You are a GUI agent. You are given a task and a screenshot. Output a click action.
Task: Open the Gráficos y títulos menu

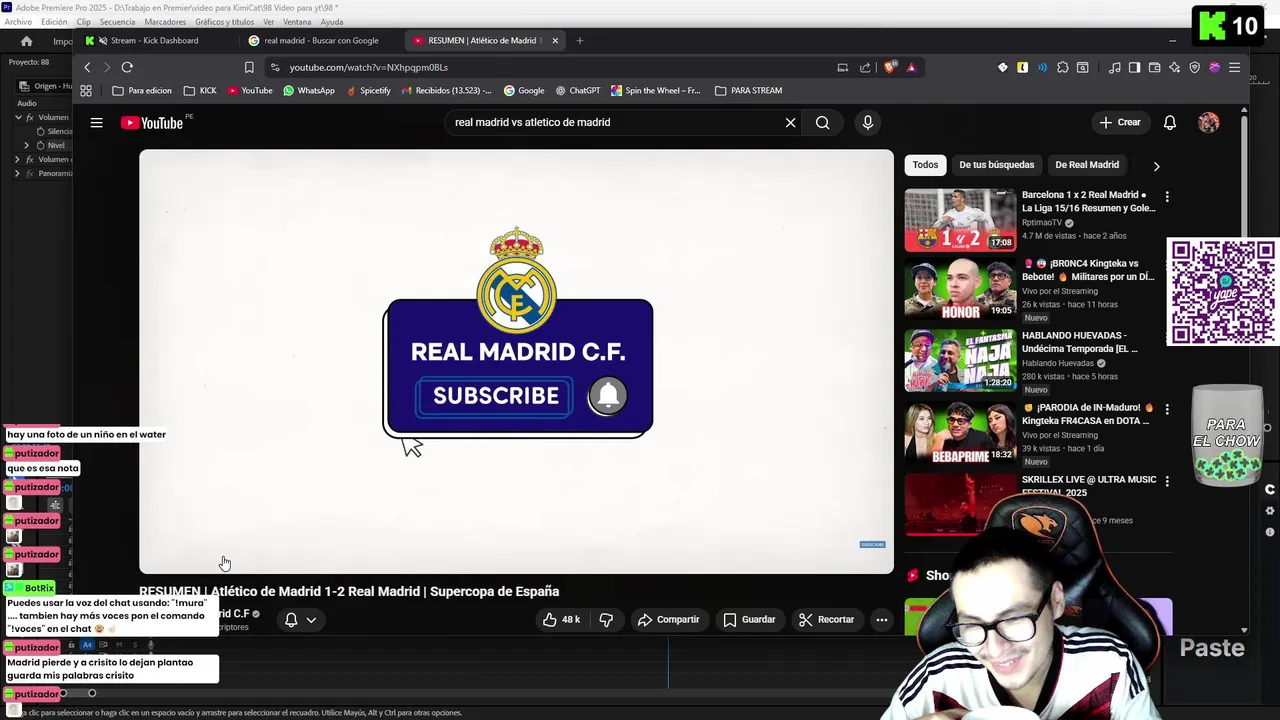225,21
